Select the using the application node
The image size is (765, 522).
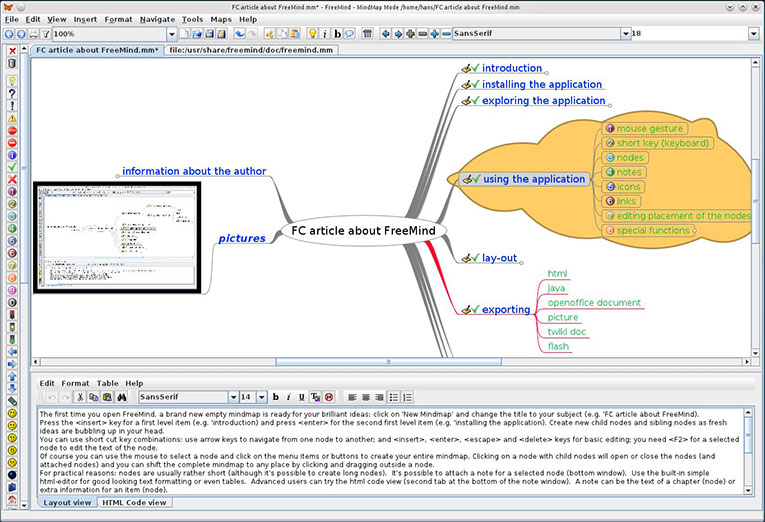[x=524, y=179]
